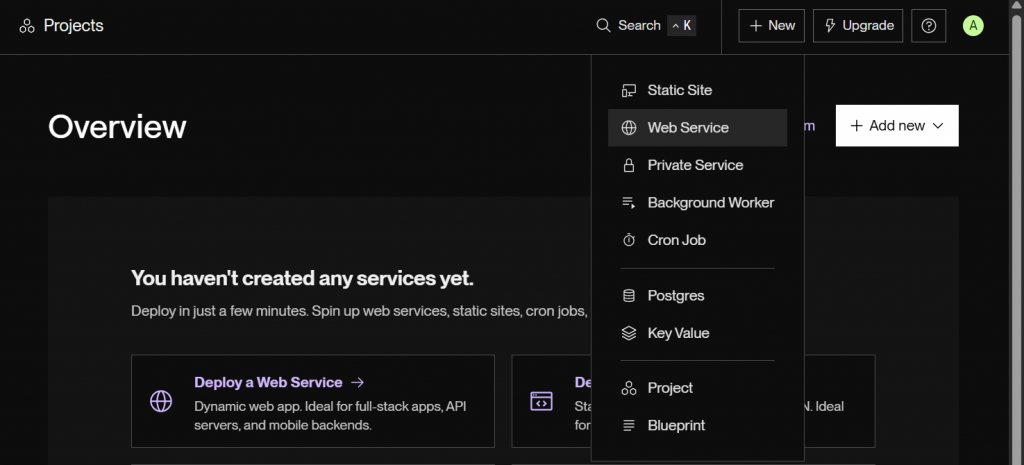The width and height of the screenshot is (1024, 465).
Task: Select Web Service from the menu
Action: click(x=688, y=128)
